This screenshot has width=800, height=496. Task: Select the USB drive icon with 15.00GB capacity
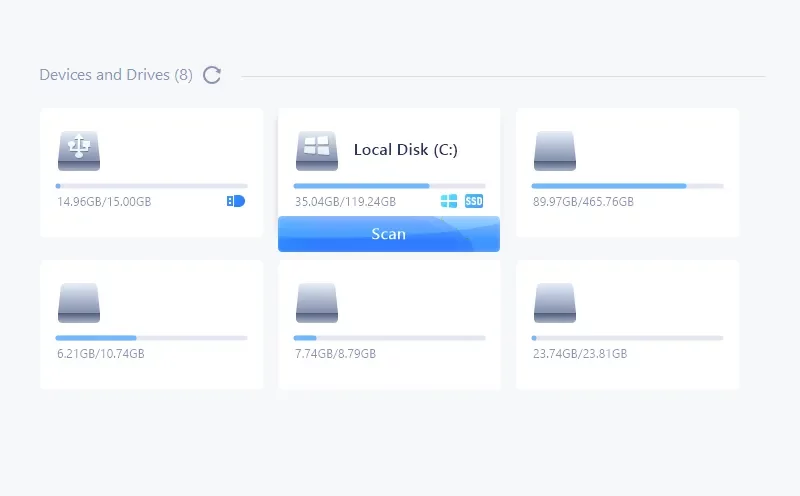(x=79, y=151)
